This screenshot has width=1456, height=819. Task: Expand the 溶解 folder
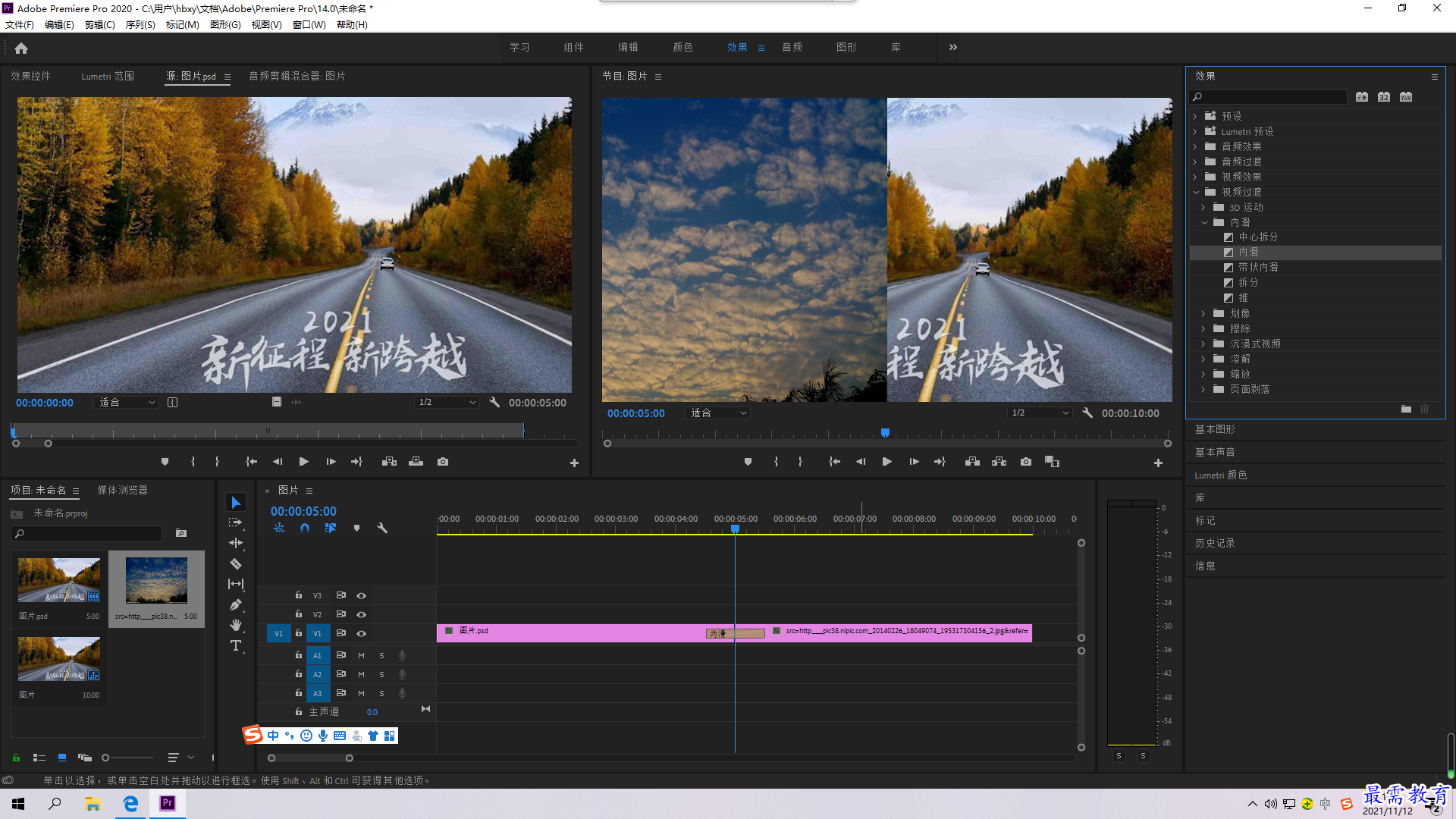(1203, 359)
